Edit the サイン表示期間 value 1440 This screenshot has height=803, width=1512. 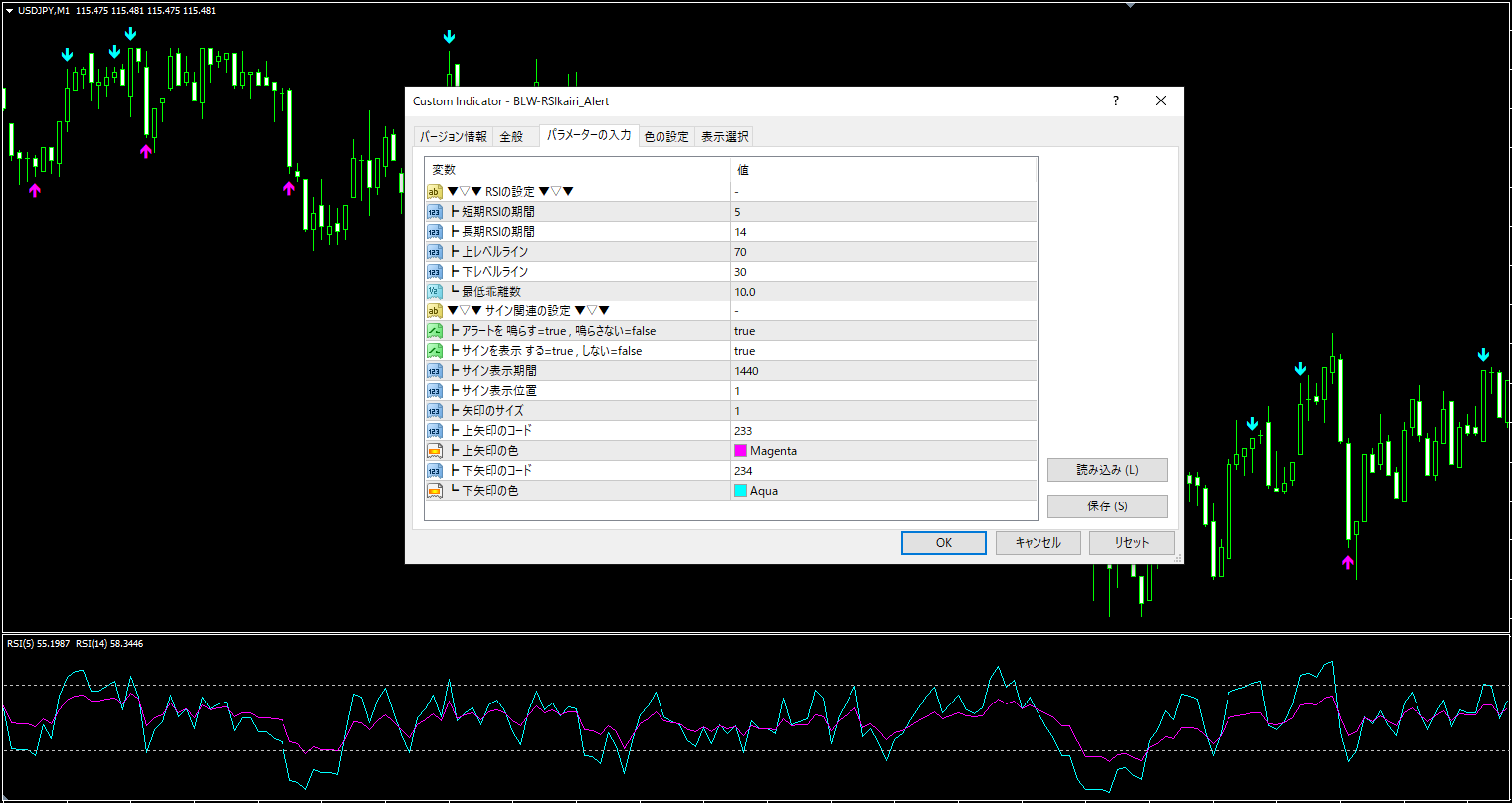pyautogui.click(x=883, y=371)
